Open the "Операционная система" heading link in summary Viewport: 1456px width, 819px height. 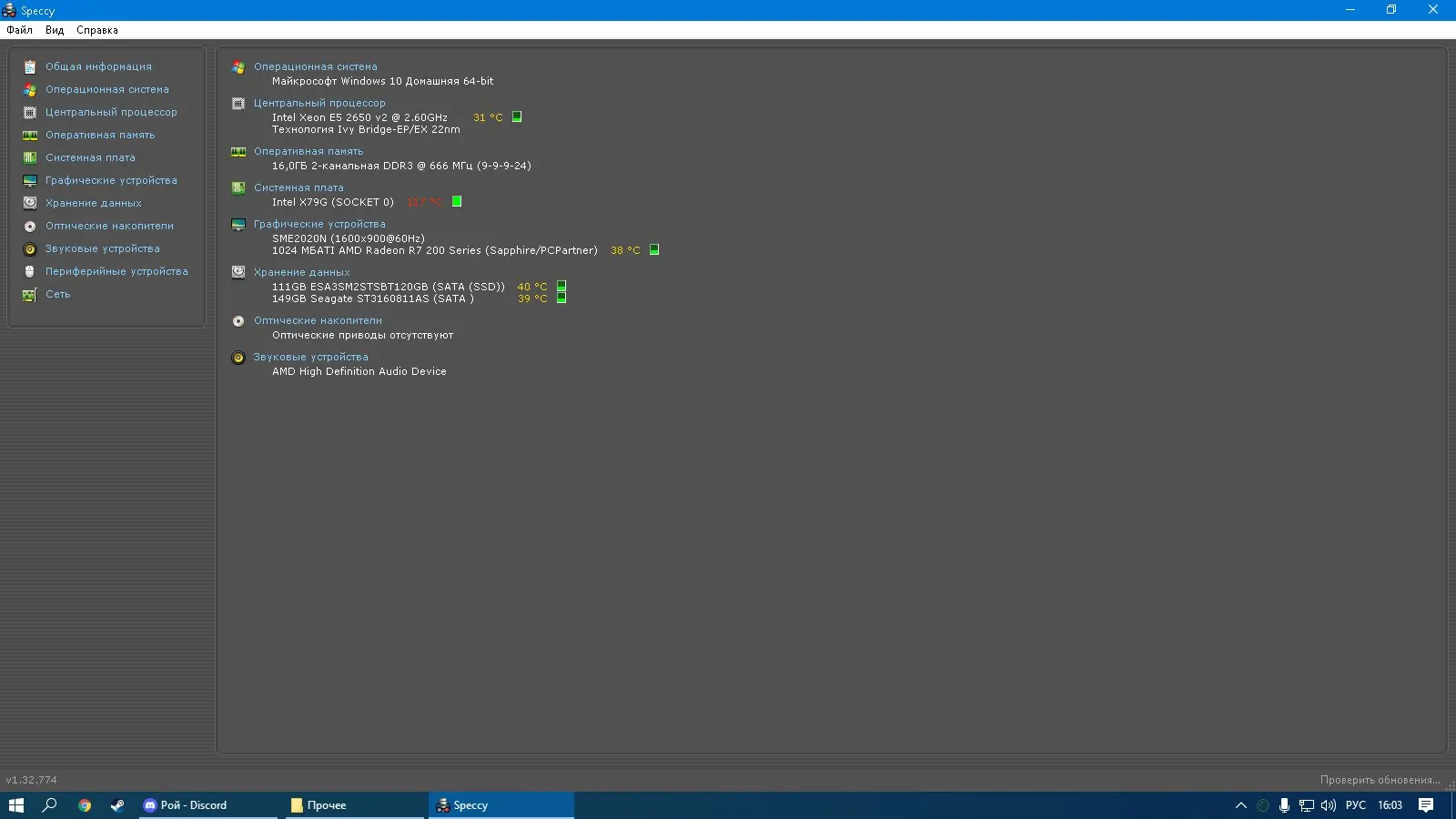tap(316, 66)
